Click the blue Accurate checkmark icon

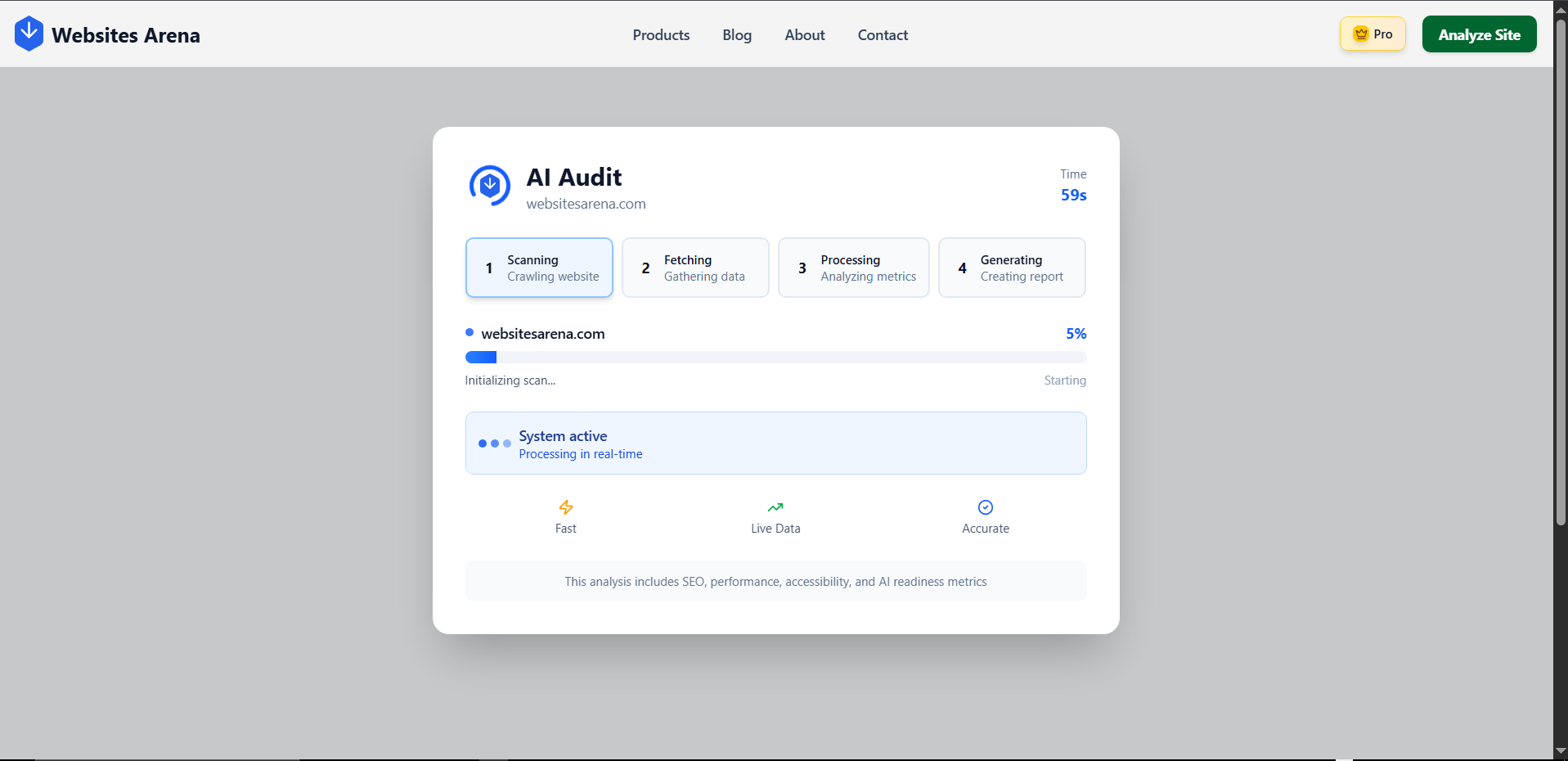pyautogui.click(x=985, y=507)
